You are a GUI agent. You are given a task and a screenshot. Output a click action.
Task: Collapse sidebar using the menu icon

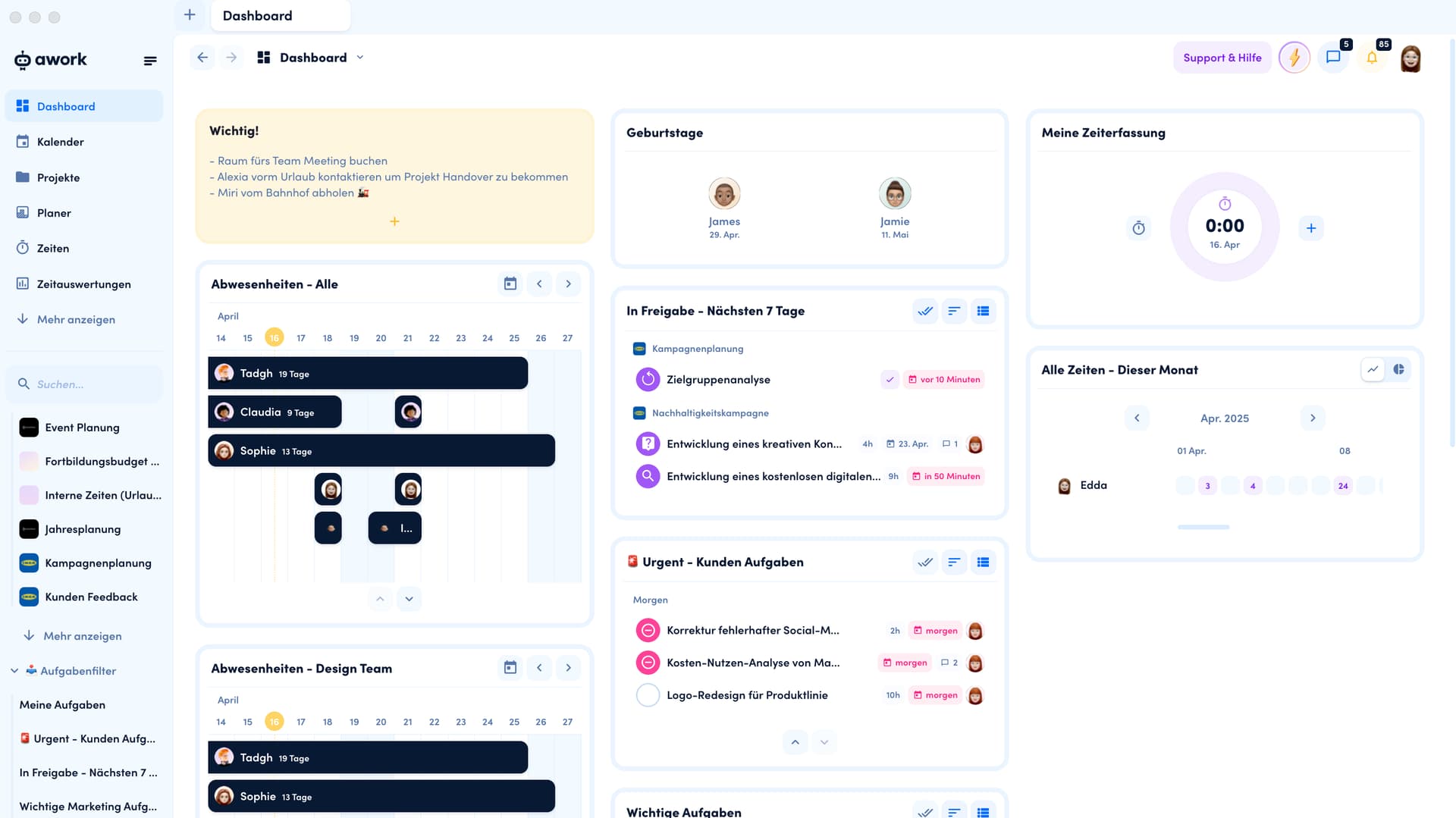tap(150, 61)
